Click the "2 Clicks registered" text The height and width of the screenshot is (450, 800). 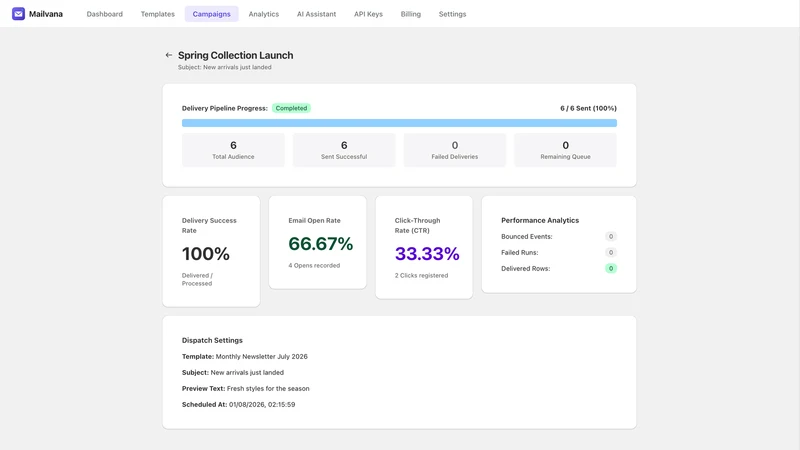pyautogui.click(x=421, y=276)
